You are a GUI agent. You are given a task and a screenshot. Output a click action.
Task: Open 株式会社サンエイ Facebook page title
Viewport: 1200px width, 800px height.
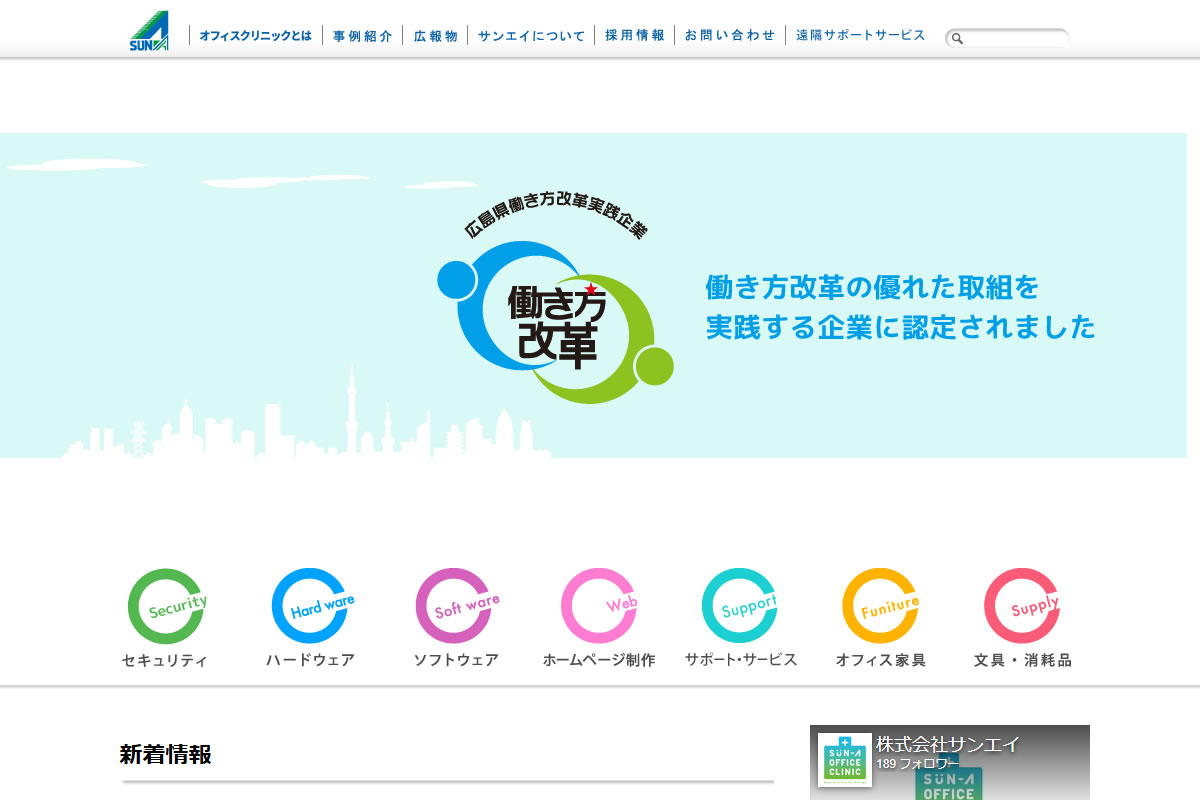tap(948, 744)
